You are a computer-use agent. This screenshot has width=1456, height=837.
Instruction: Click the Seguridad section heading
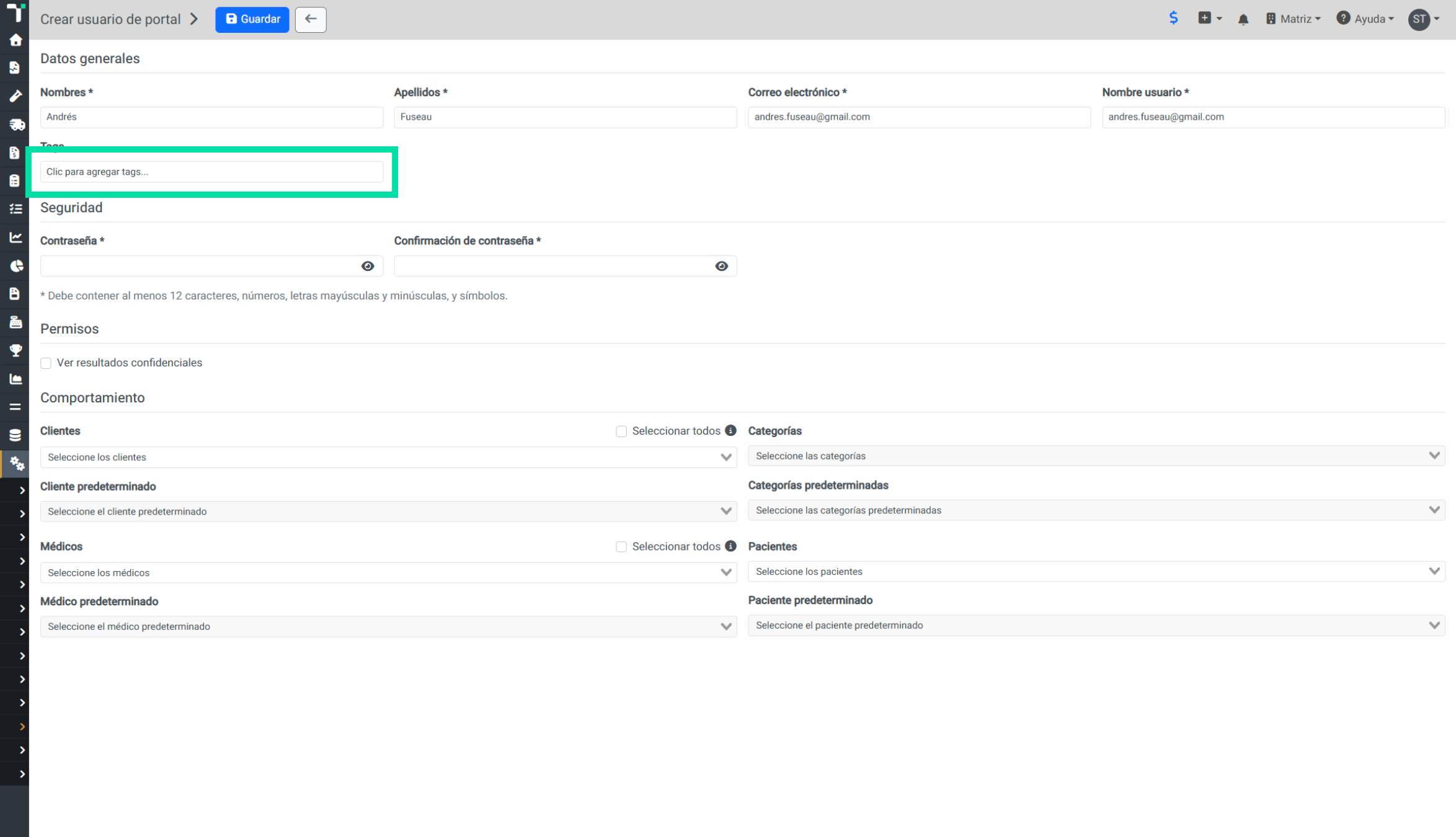[71, 208]
